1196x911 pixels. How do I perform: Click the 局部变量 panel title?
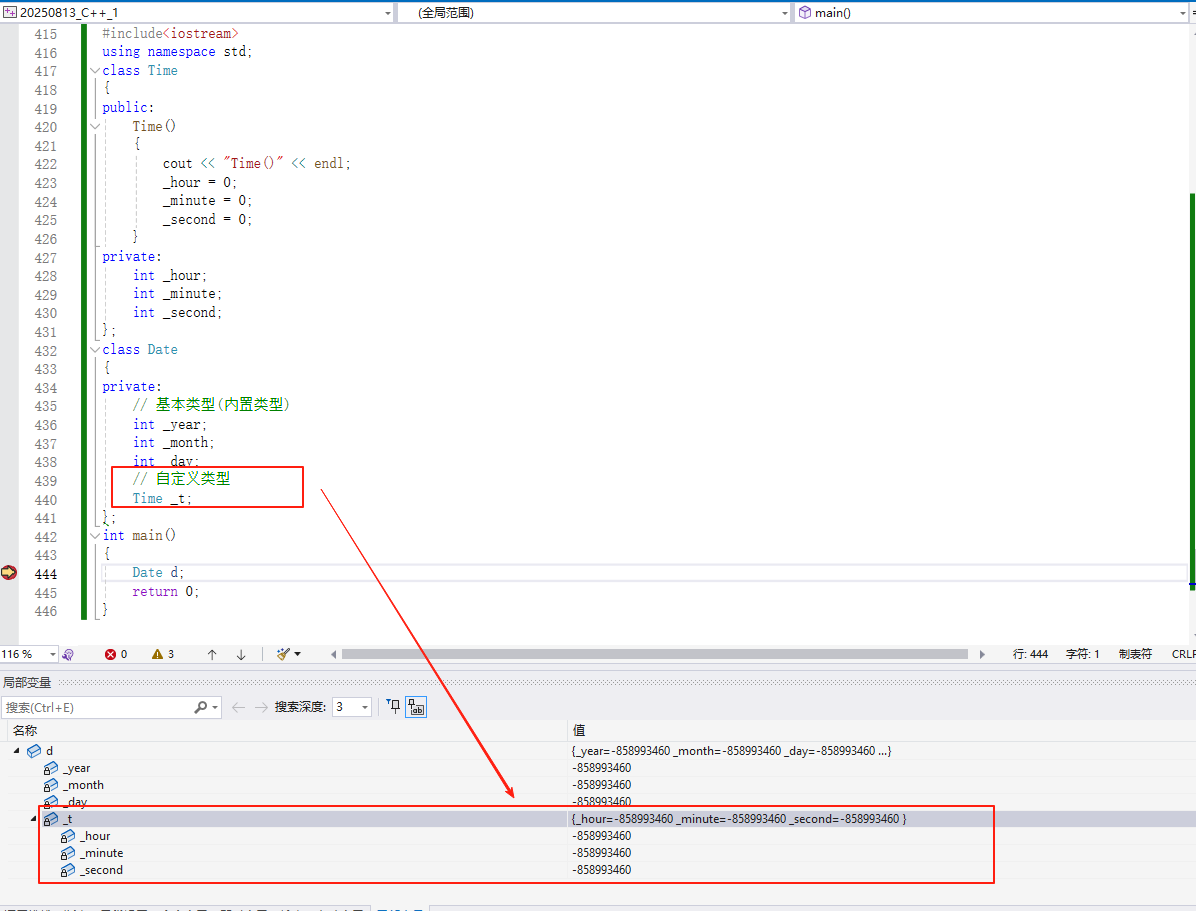point(27,682)
